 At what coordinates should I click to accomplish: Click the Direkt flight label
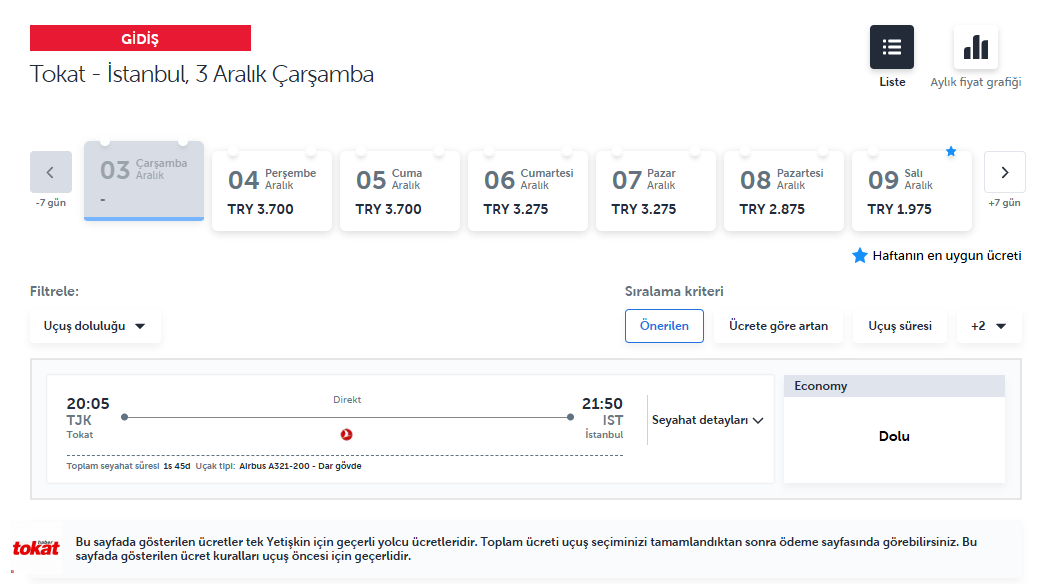pyautogui.click(x=347, y=399)
